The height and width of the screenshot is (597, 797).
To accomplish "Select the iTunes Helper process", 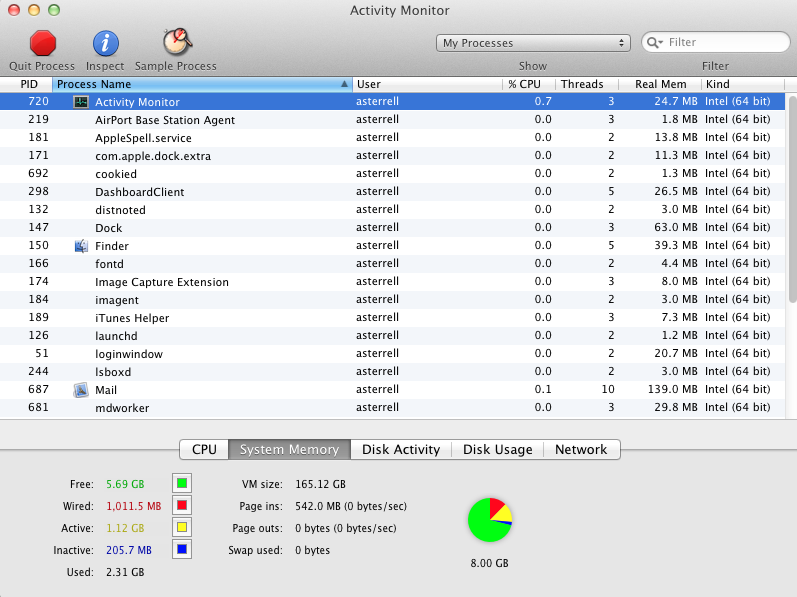I will tap(392, 318).
